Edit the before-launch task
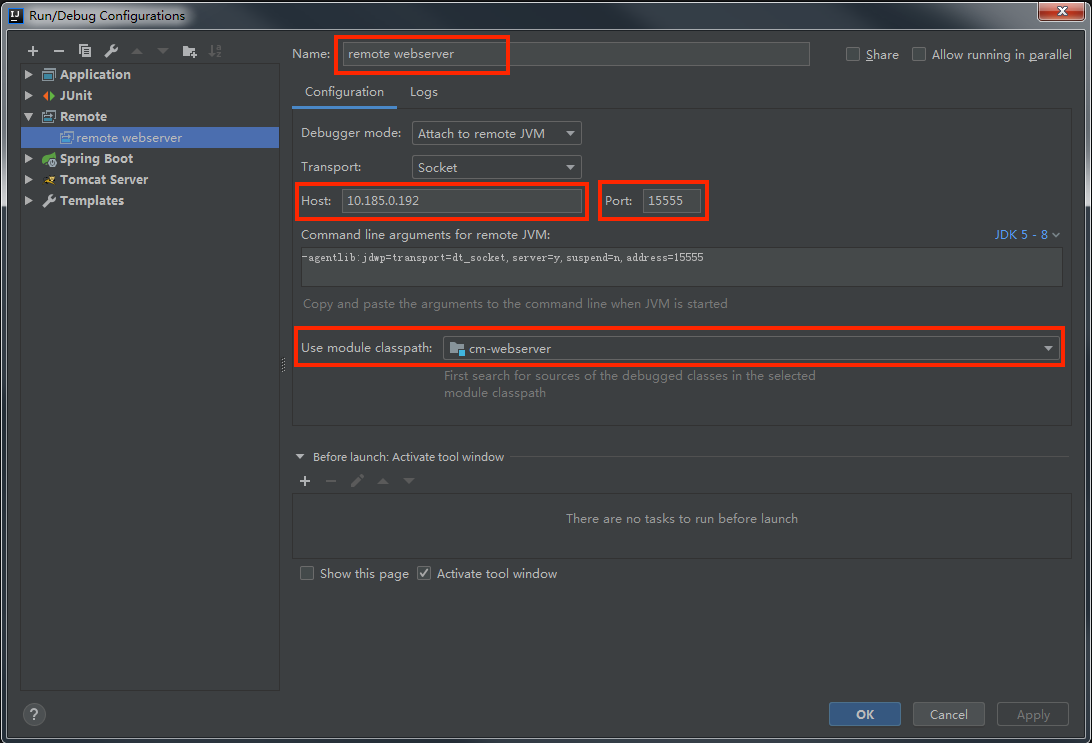The height and width of the screenshot is (743, 1092). (357, 481)
